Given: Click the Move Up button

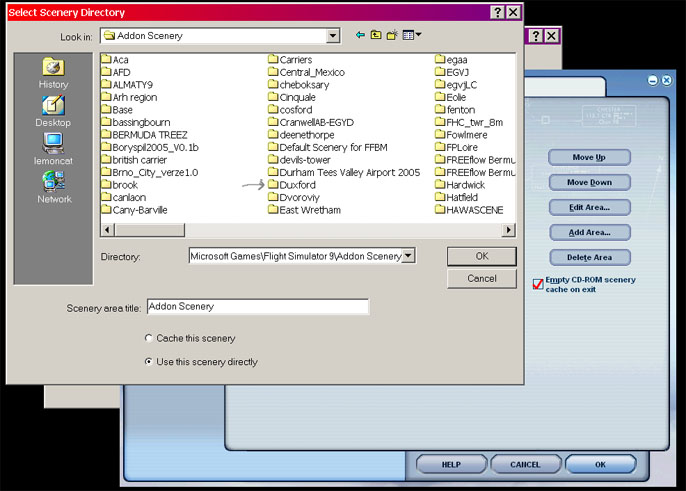Looking at the screenshot, I should 589,157.
